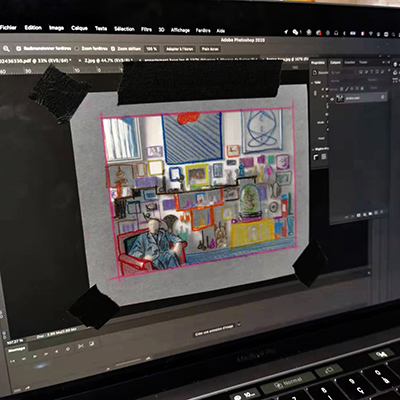The image size is (400, 400).
Task: Filter layers by pixel layer type
Action: [x=361, y=72]
